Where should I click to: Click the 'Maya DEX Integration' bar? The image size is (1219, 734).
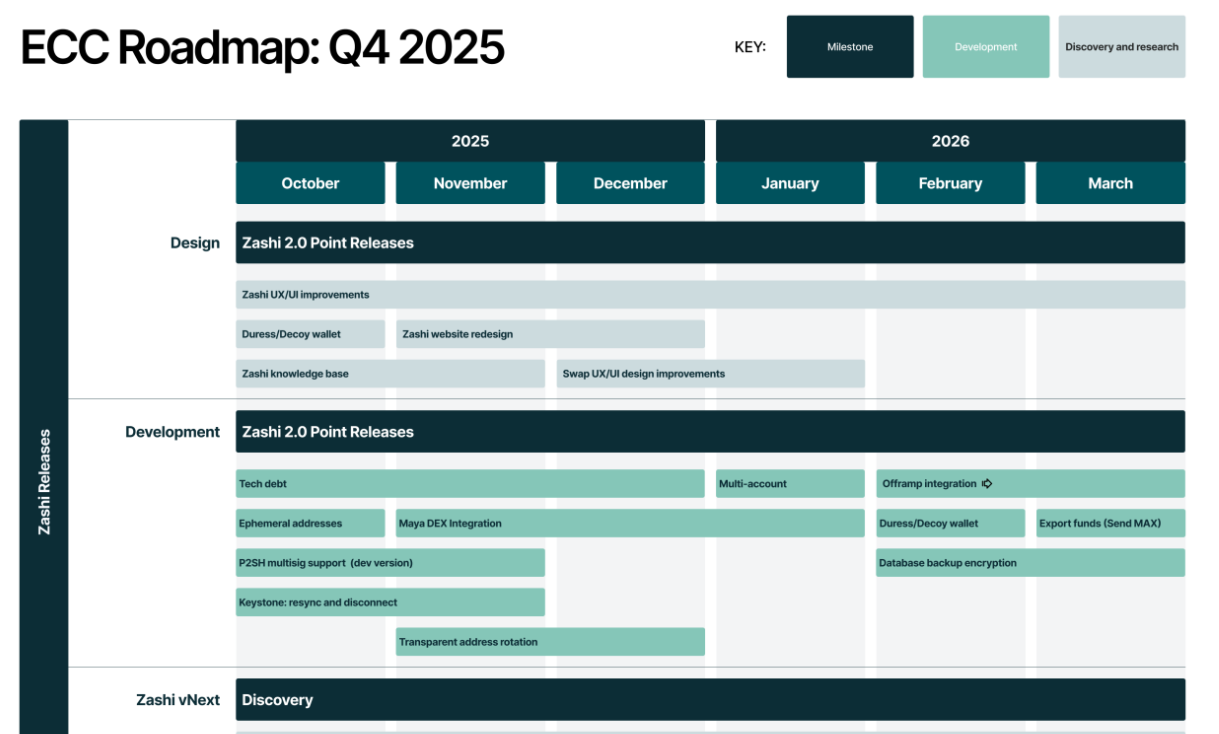pyautogui.click(x=630, y=523)
